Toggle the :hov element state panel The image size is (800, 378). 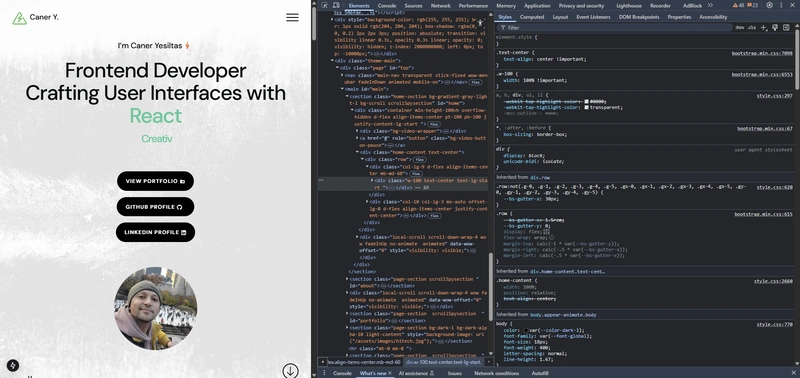coord(740,28)
